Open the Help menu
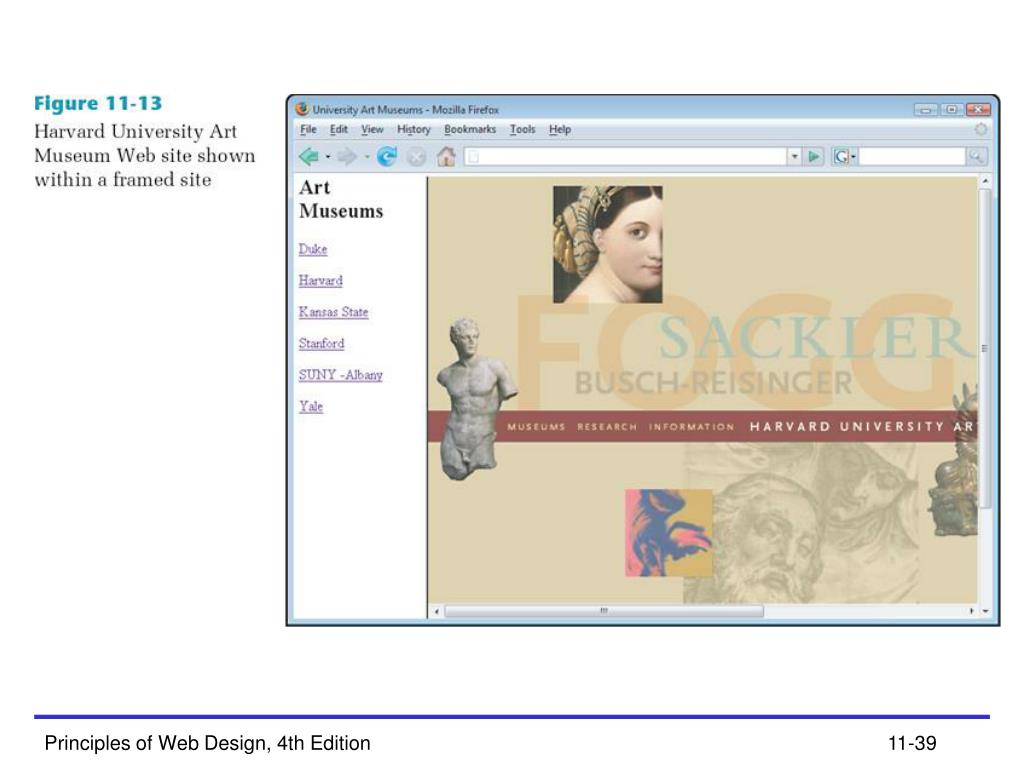 tap(560, 129)
